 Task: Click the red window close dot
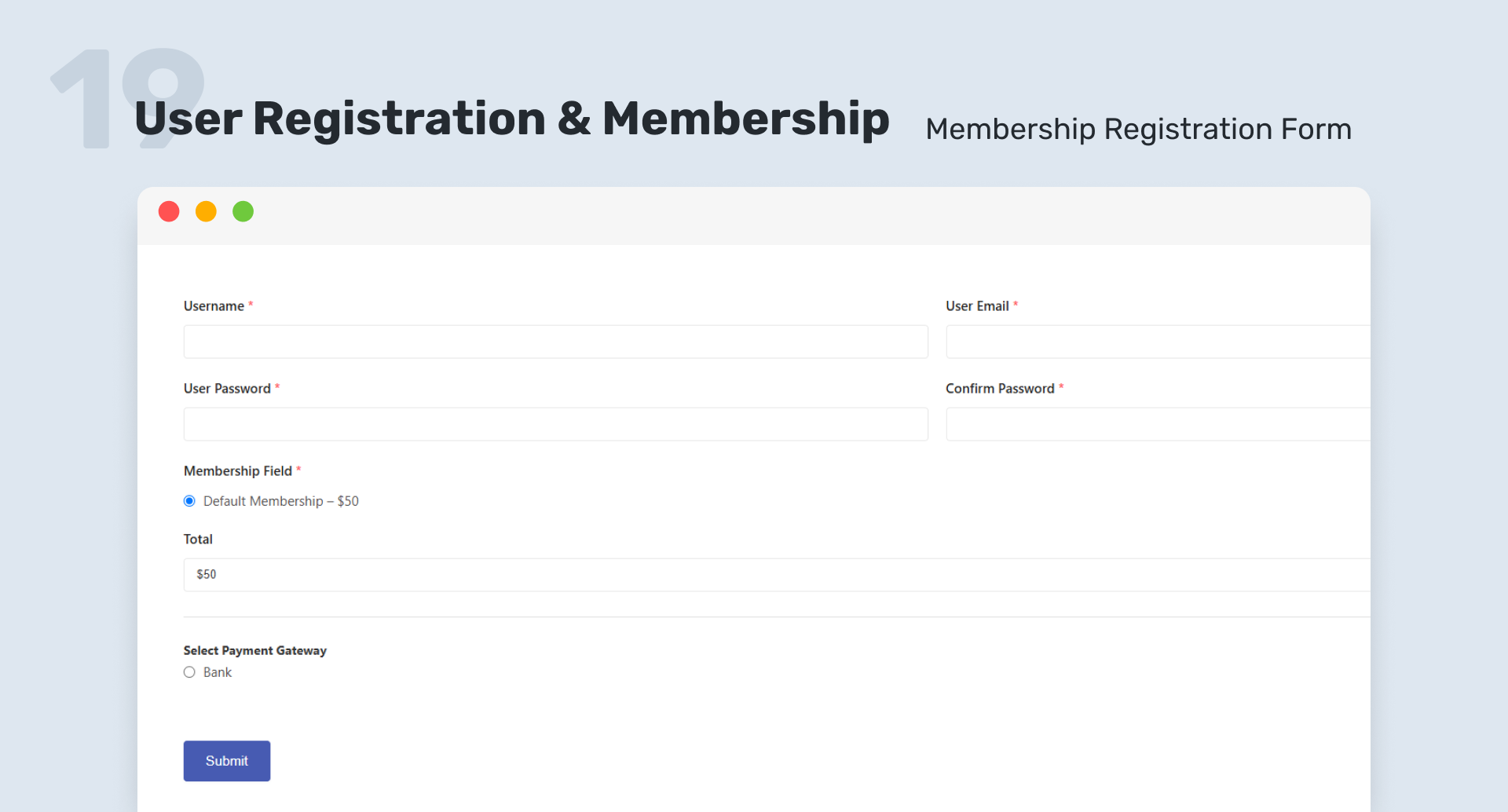click(169, 211)
